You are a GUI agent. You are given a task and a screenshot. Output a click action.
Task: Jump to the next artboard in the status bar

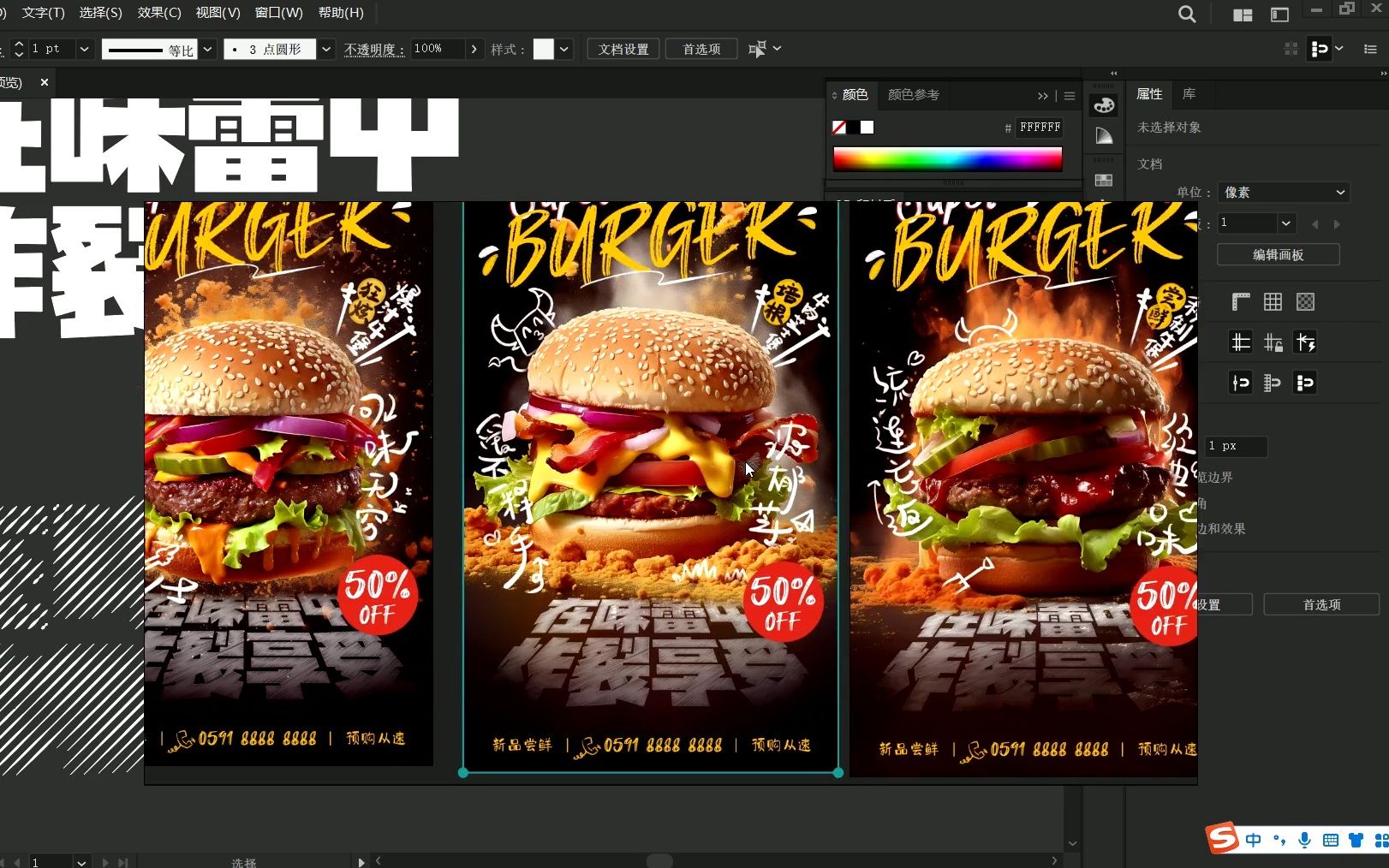click(x=106, y=863)
